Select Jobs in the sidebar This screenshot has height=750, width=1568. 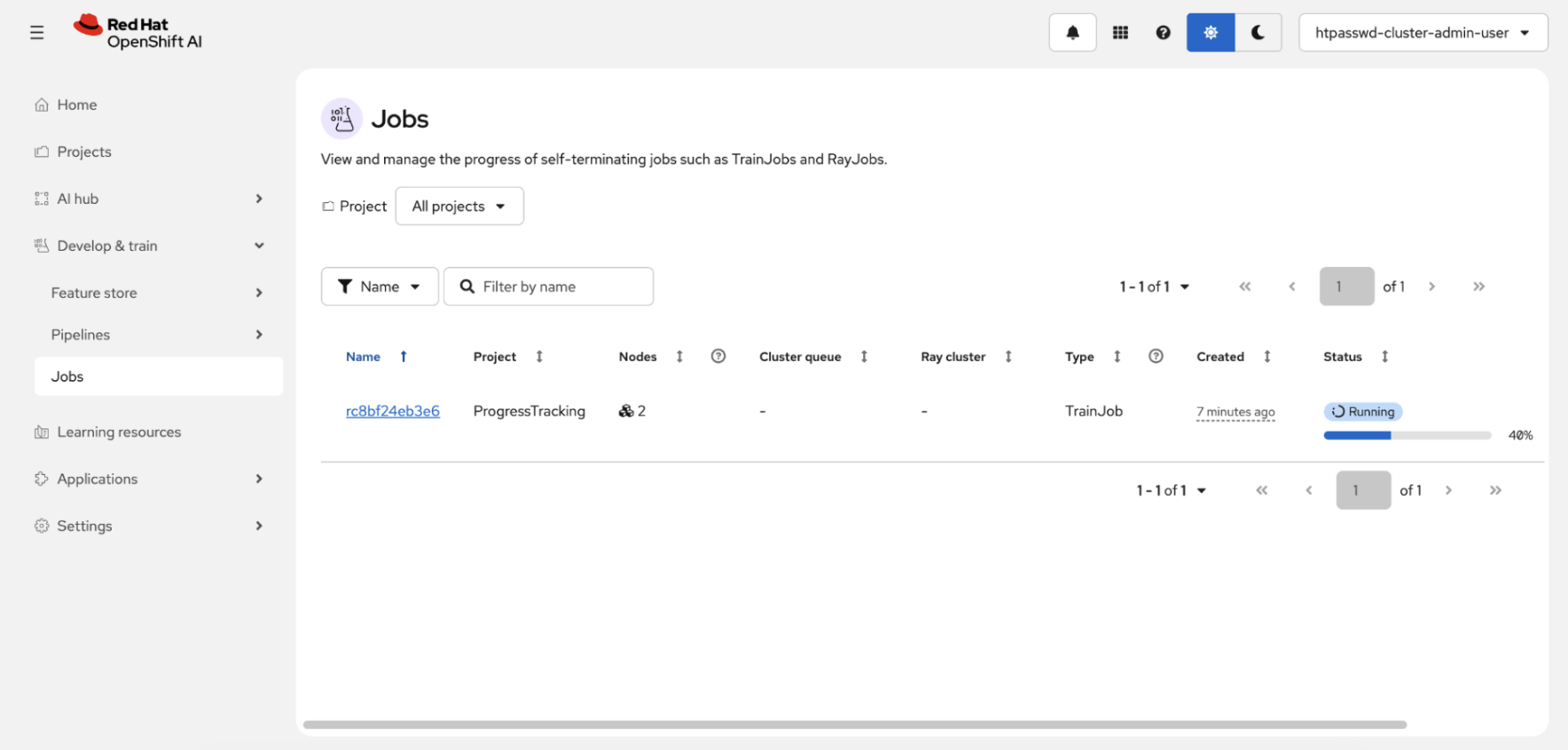159,376
